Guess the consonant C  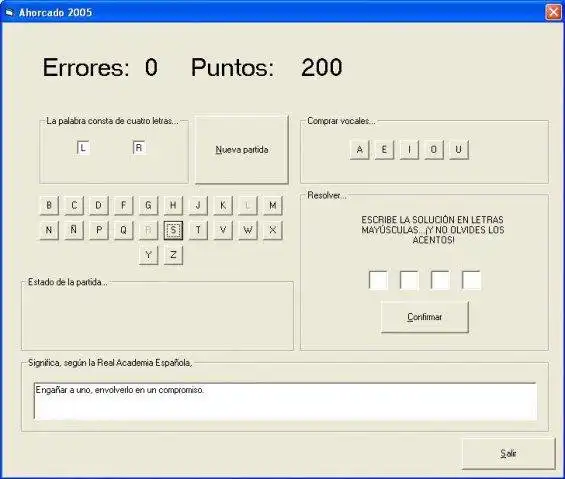click(x=74, y=205)
